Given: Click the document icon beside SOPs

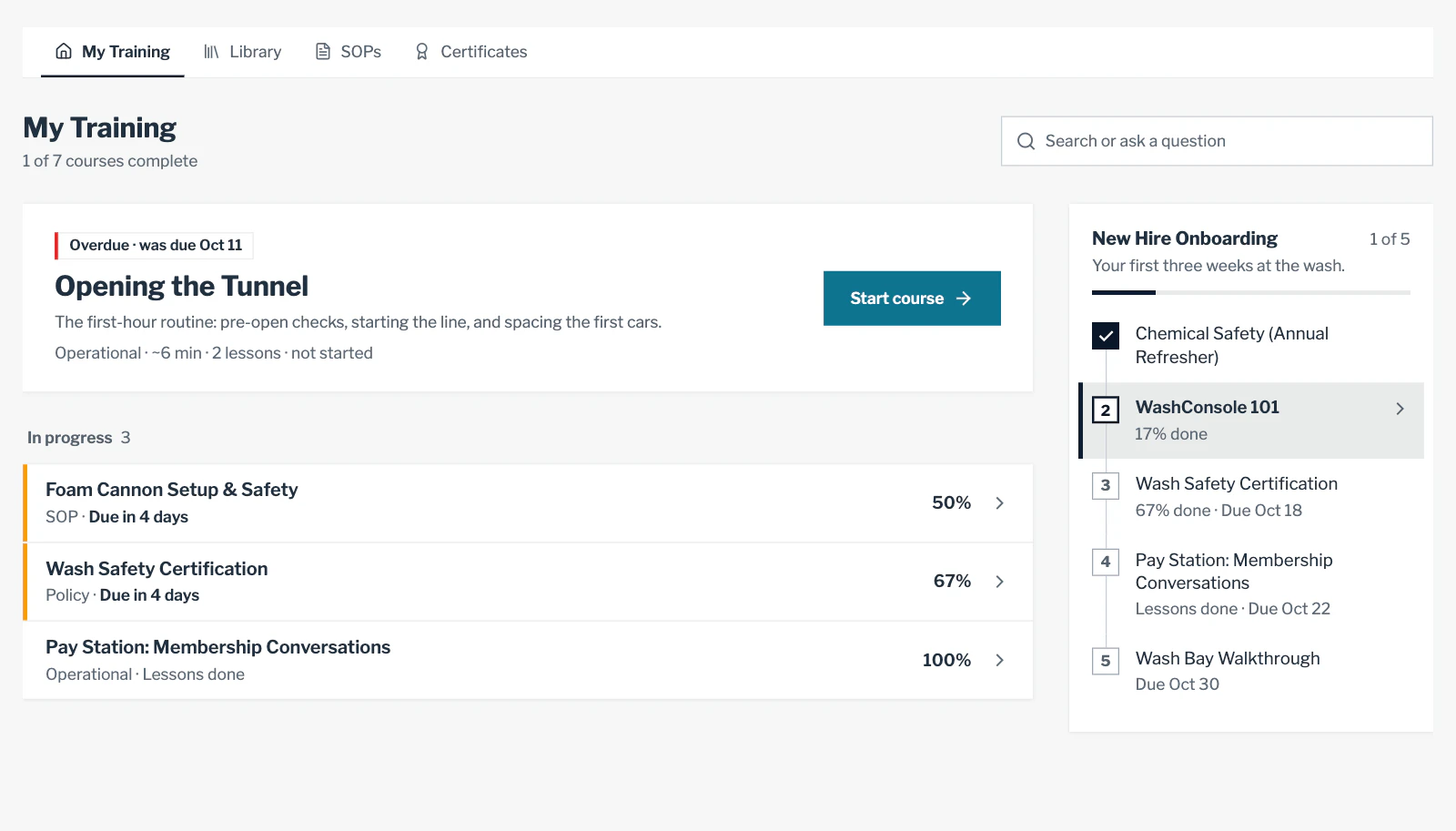Looking at the screenshot, I should (323, 51).
